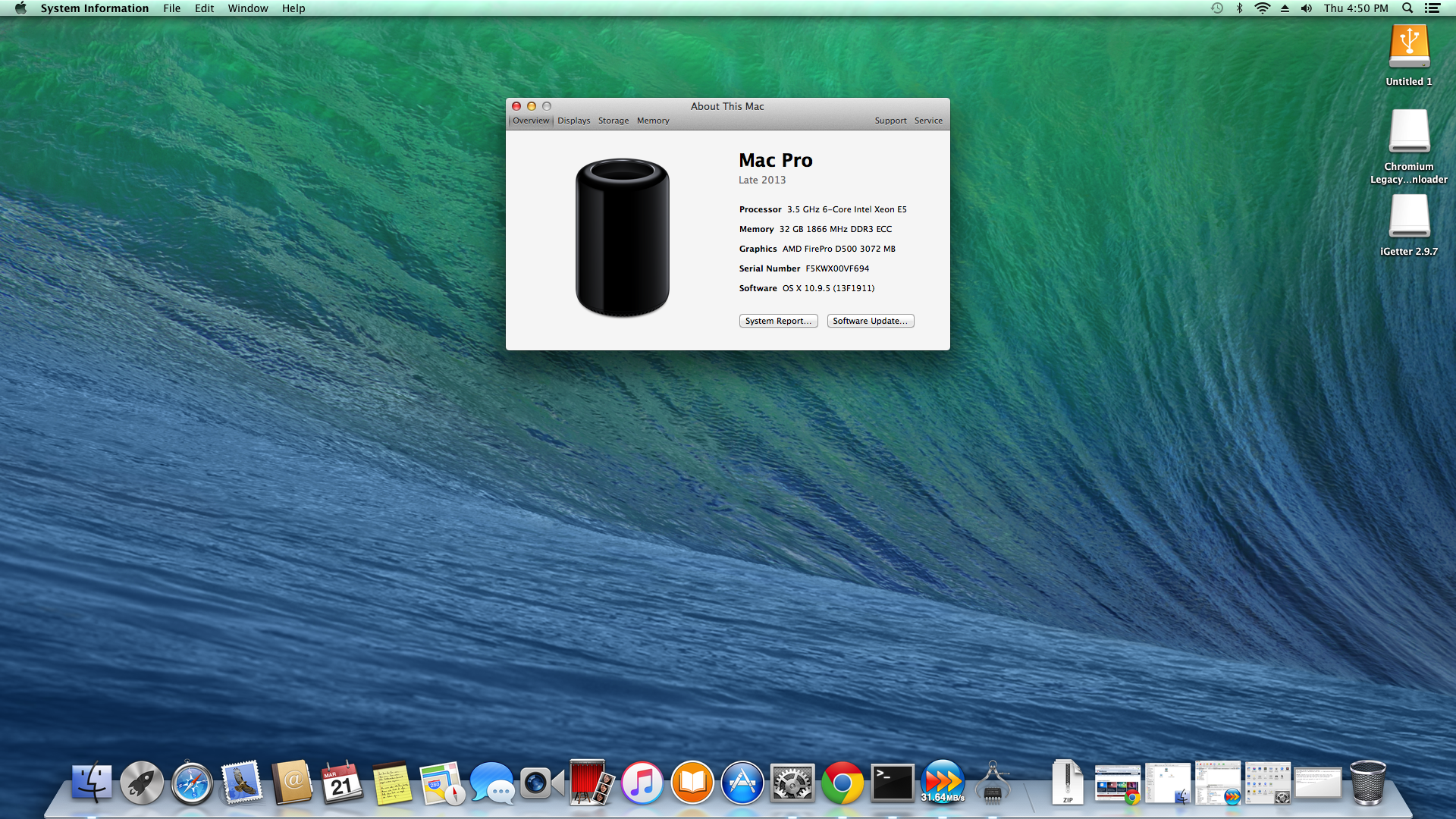Launch the App Store from Dock
Viewport: 1456px width, 819px height.
pos(742,783)
